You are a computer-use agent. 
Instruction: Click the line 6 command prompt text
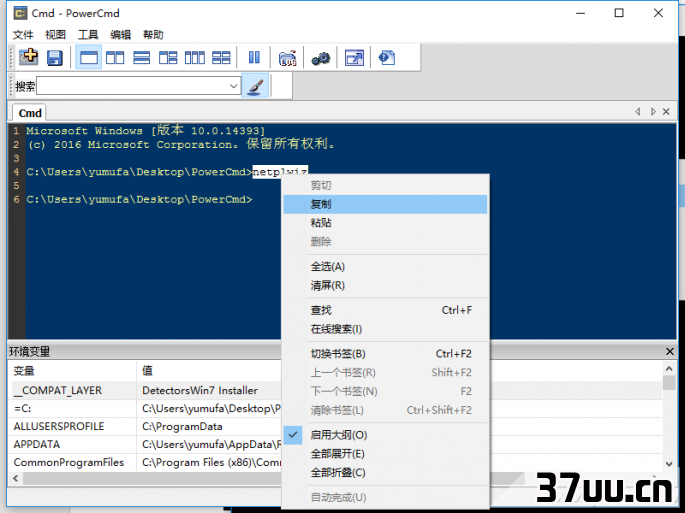(x=139, y=200)
